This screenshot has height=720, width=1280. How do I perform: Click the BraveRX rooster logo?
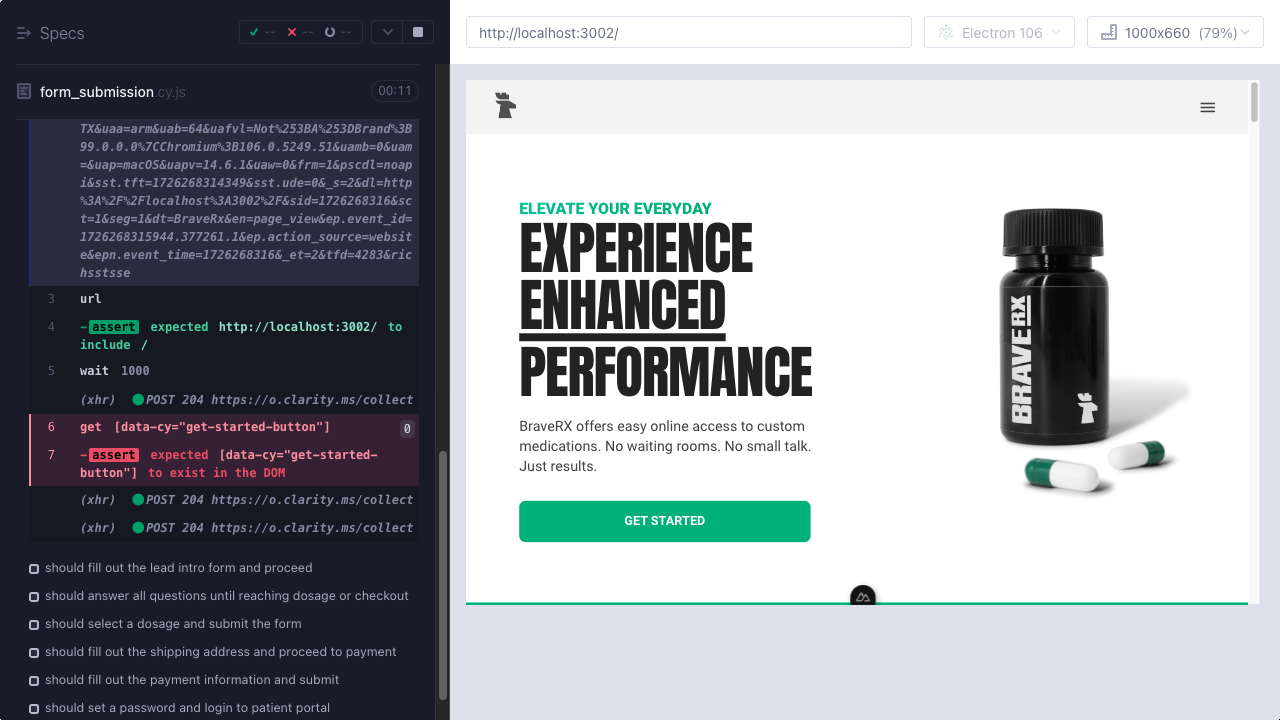(506, 106)
